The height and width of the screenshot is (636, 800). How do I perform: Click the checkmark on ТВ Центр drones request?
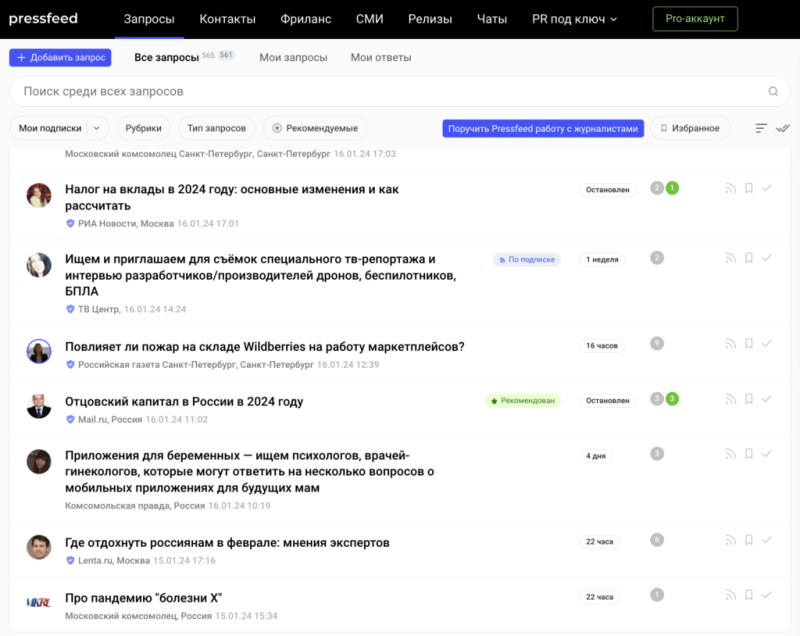click(x=766, y=259)
